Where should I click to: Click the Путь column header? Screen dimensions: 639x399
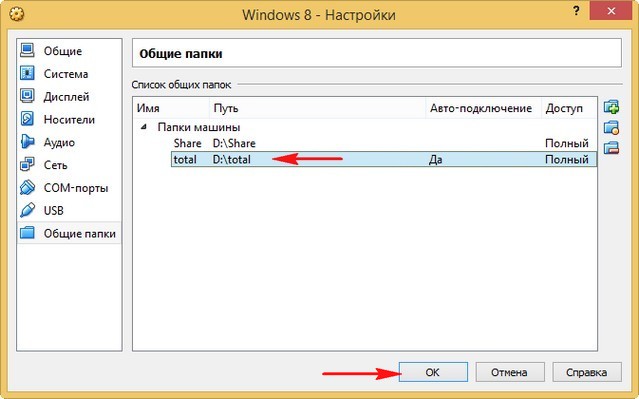(x=317, y=108)
